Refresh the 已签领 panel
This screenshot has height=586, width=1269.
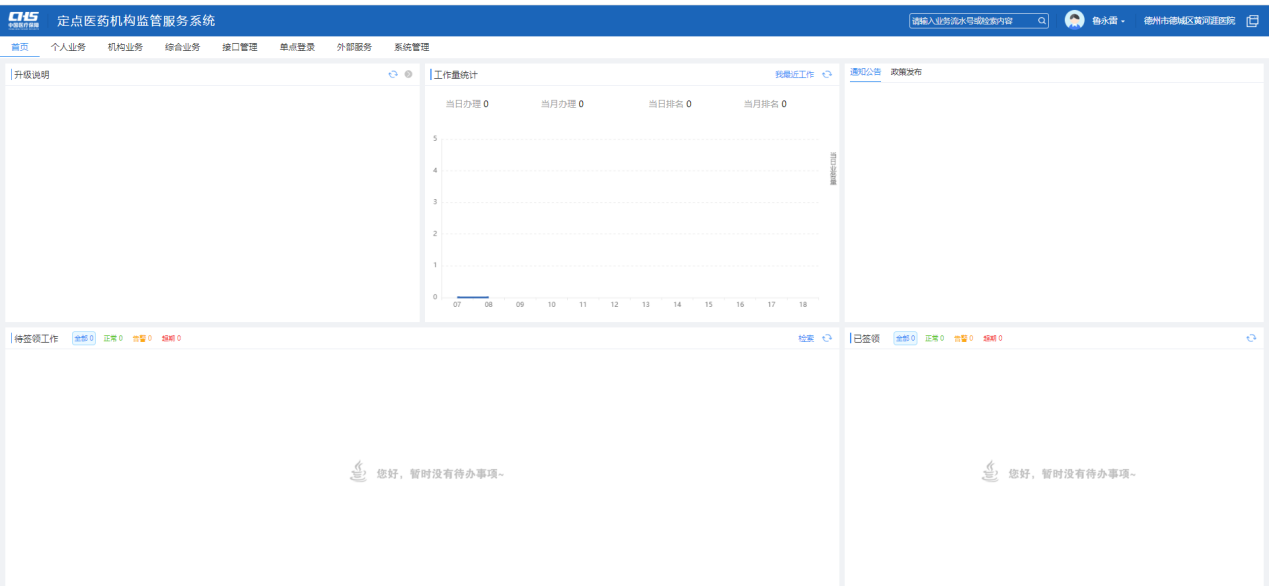click(x=1251, y=338)
